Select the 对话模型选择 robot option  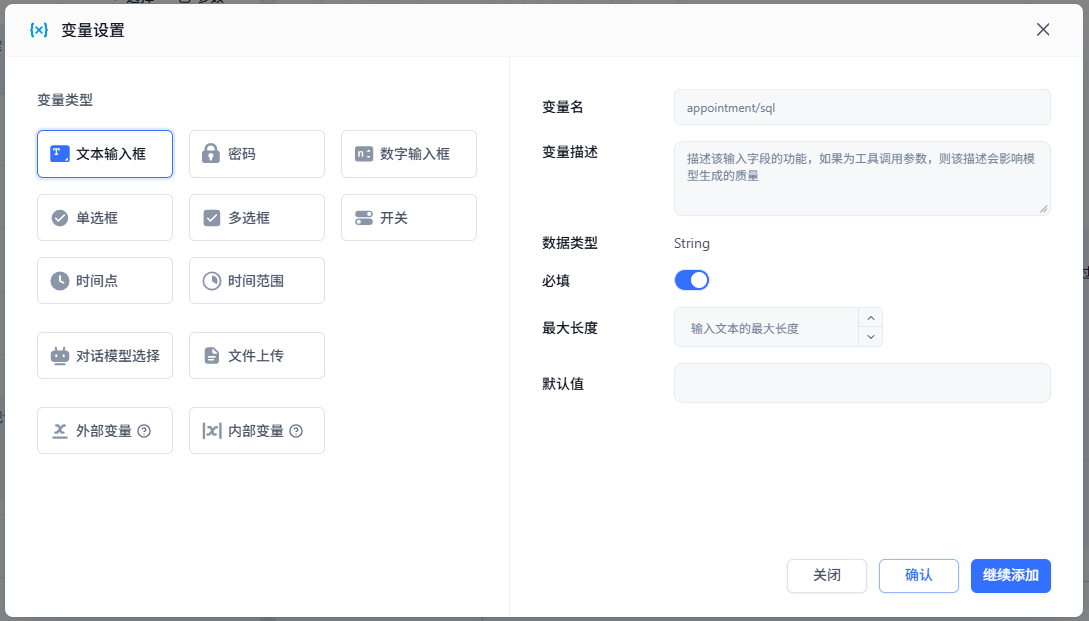(x=105, y=356)
